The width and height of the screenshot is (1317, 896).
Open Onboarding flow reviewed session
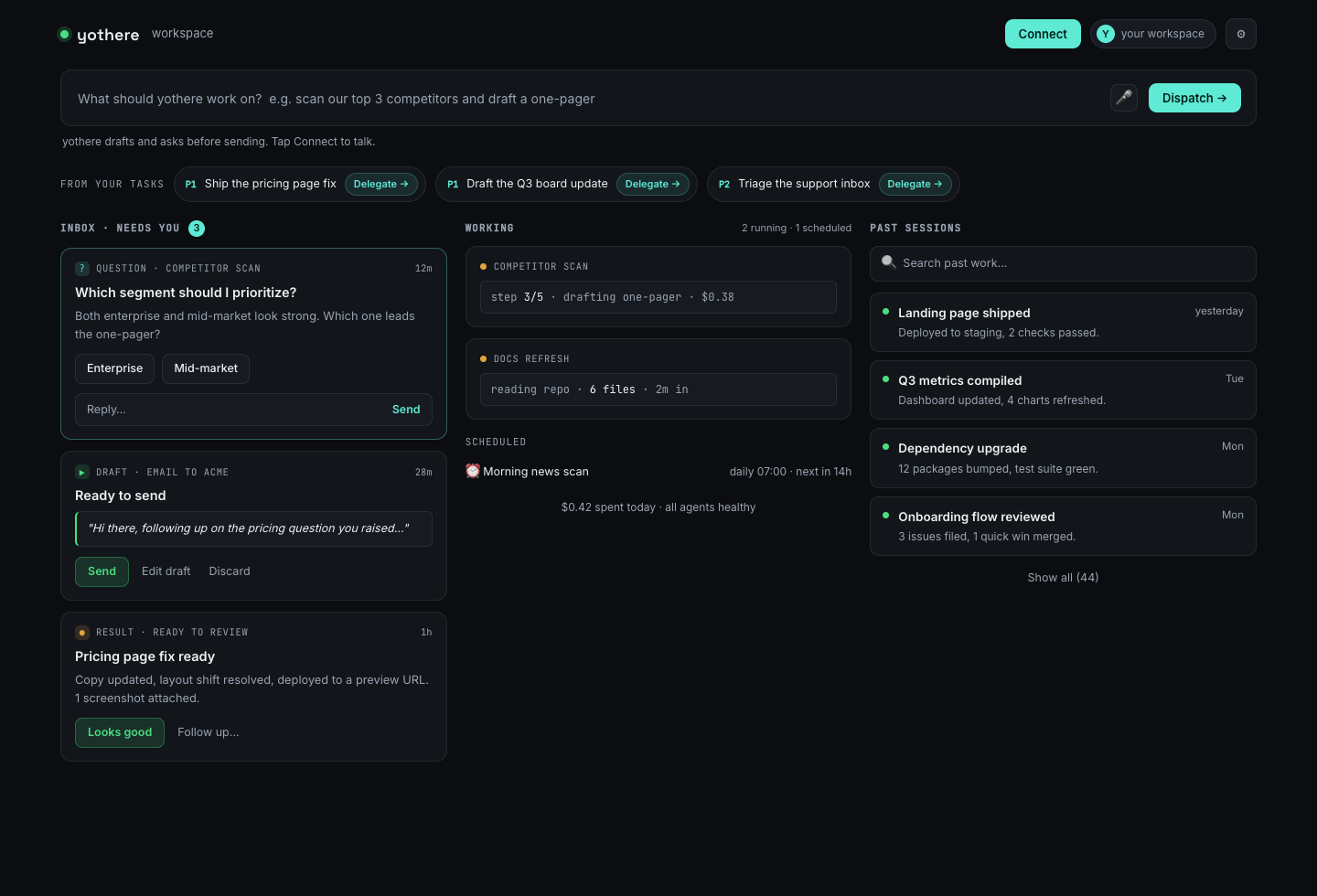coord(1063,526)
